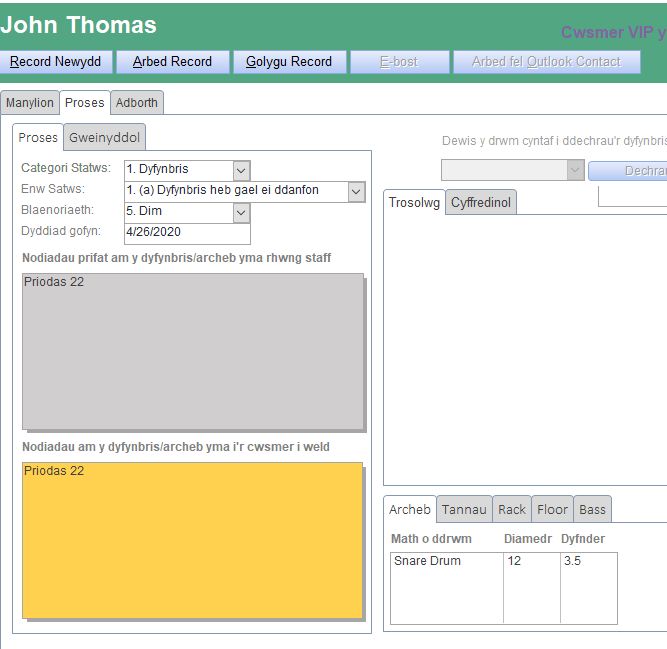Open the Floor tab
667x649 pixels.
pyautogui.click(x=552, y=510)
